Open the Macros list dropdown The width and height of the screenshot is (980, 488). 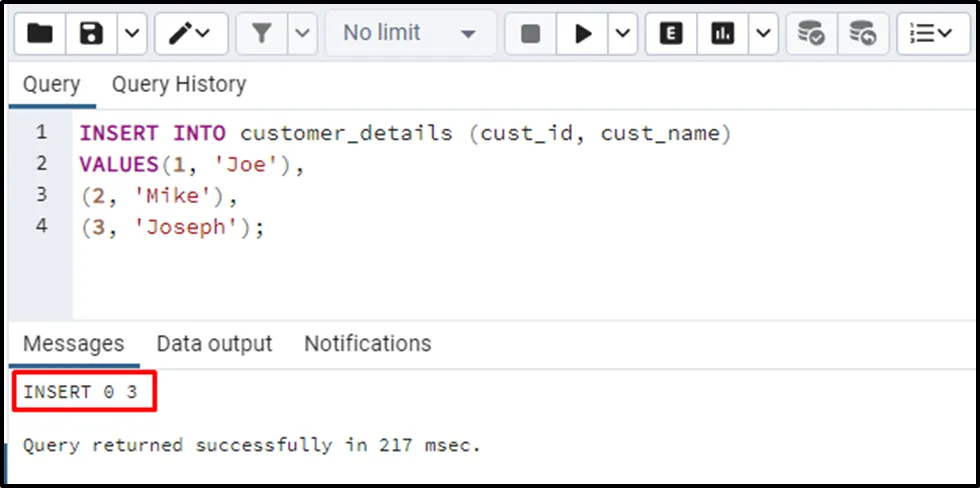point(932,34)
